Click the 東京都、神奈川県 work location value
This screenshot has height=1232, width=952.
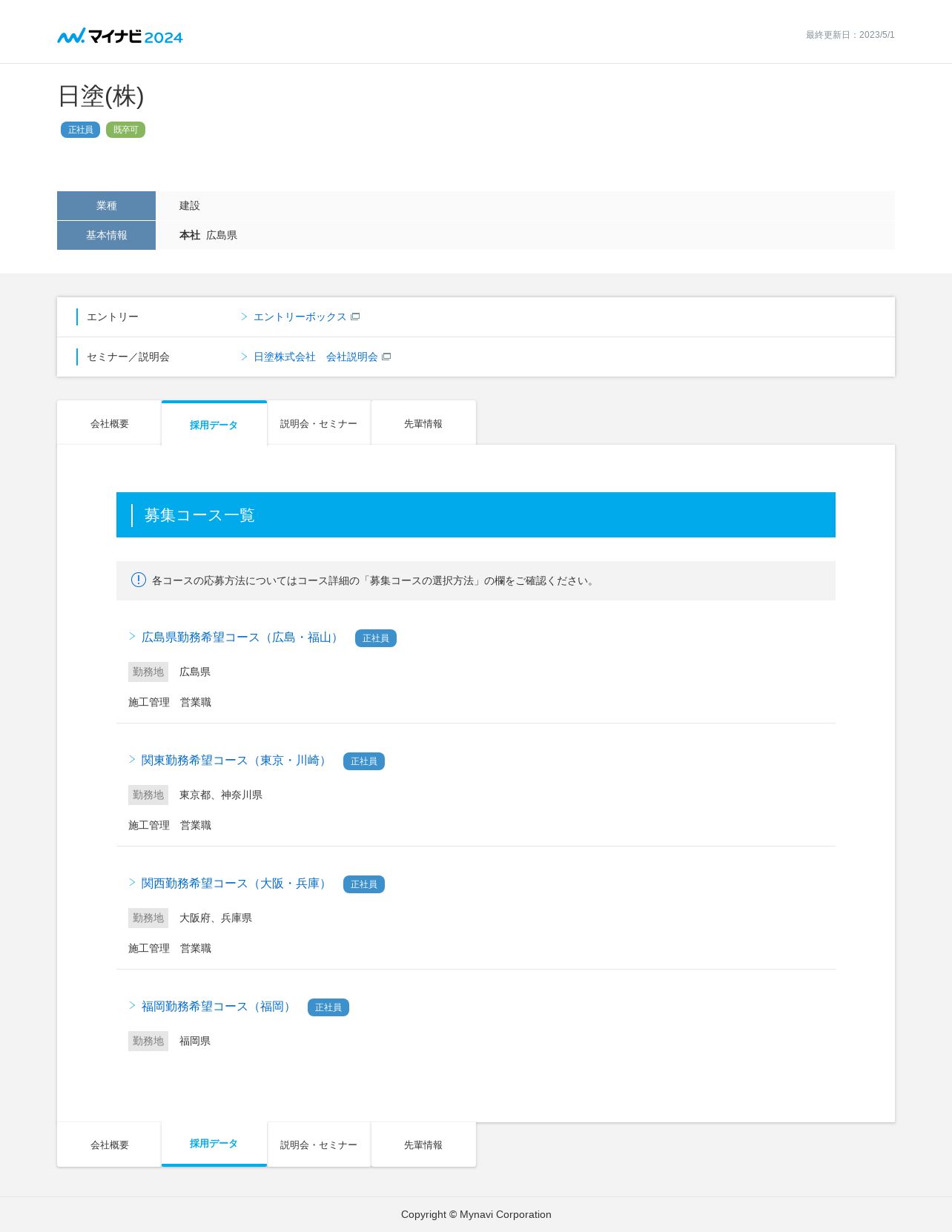click(221, 795)
